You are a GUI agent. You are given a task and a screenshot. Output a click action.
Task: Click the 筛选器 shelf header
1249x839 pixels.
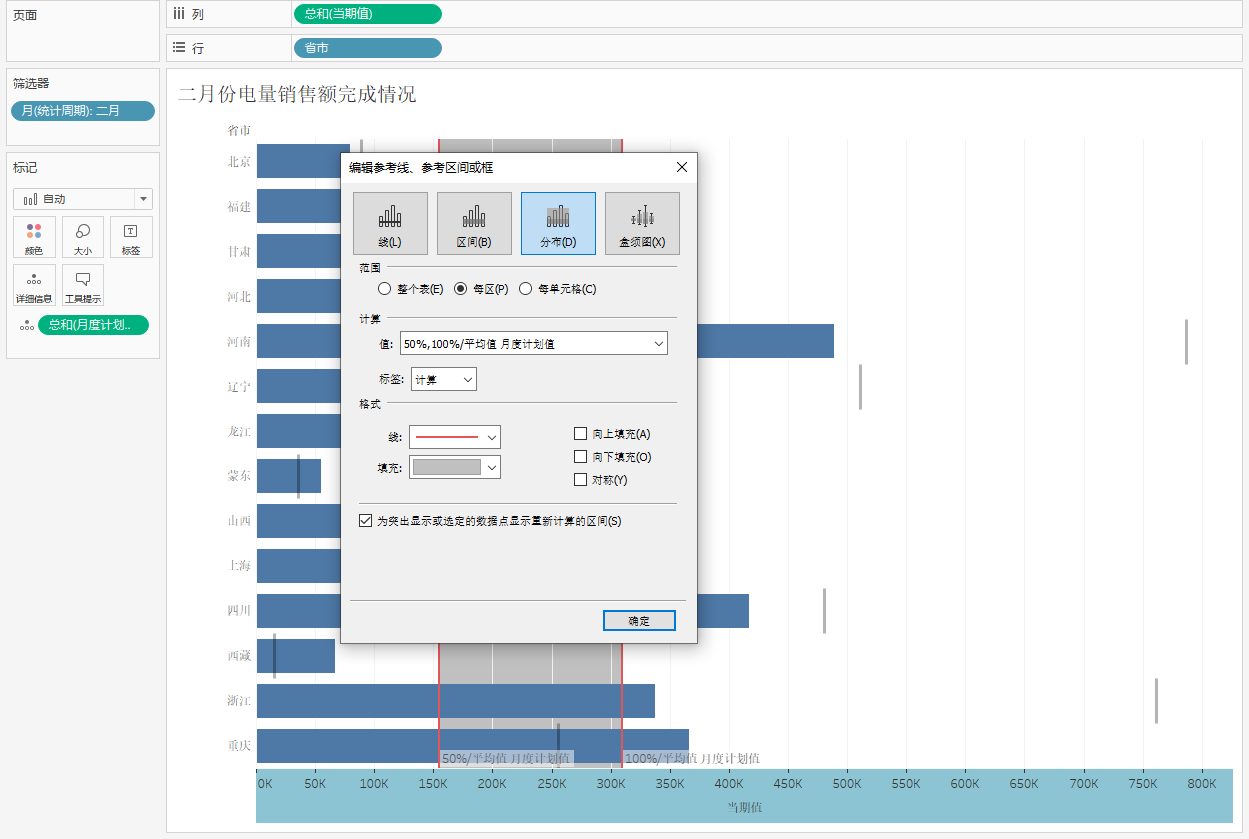click(x=31, y=83)
